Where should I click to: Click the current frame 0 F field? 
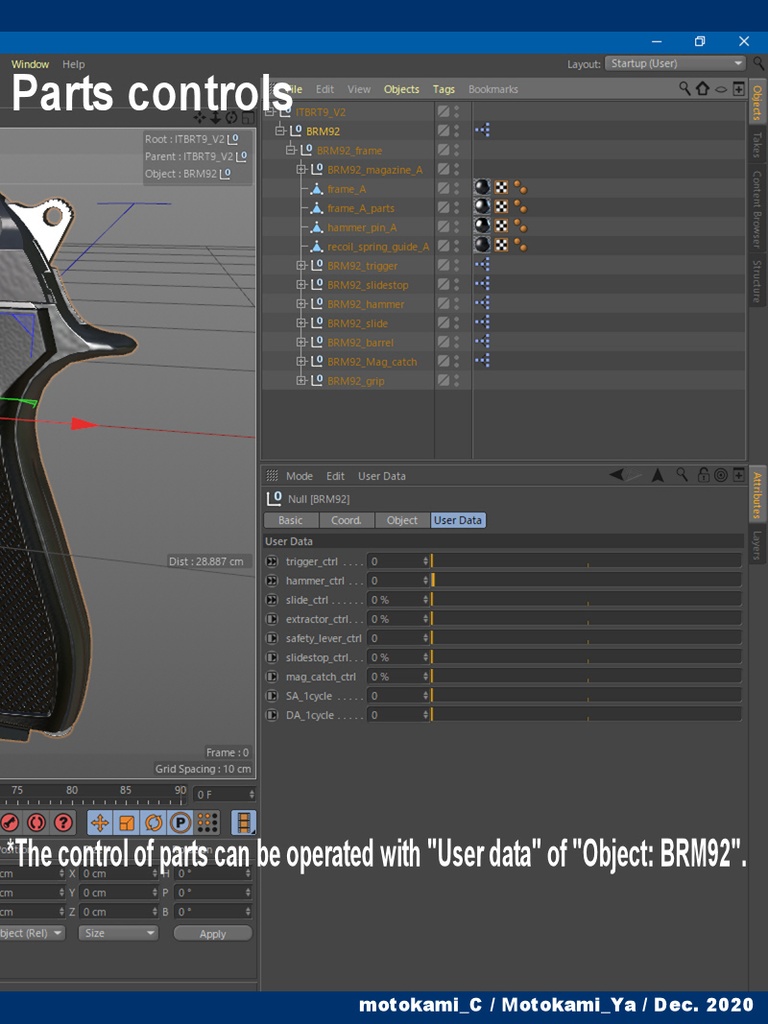(x=225, y=794)
